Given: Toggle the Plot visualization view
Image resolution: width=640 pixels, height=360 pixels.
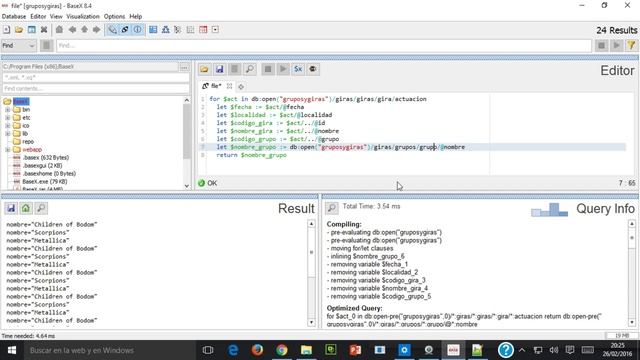Looking at the screenshot, I should coord(190,30).
